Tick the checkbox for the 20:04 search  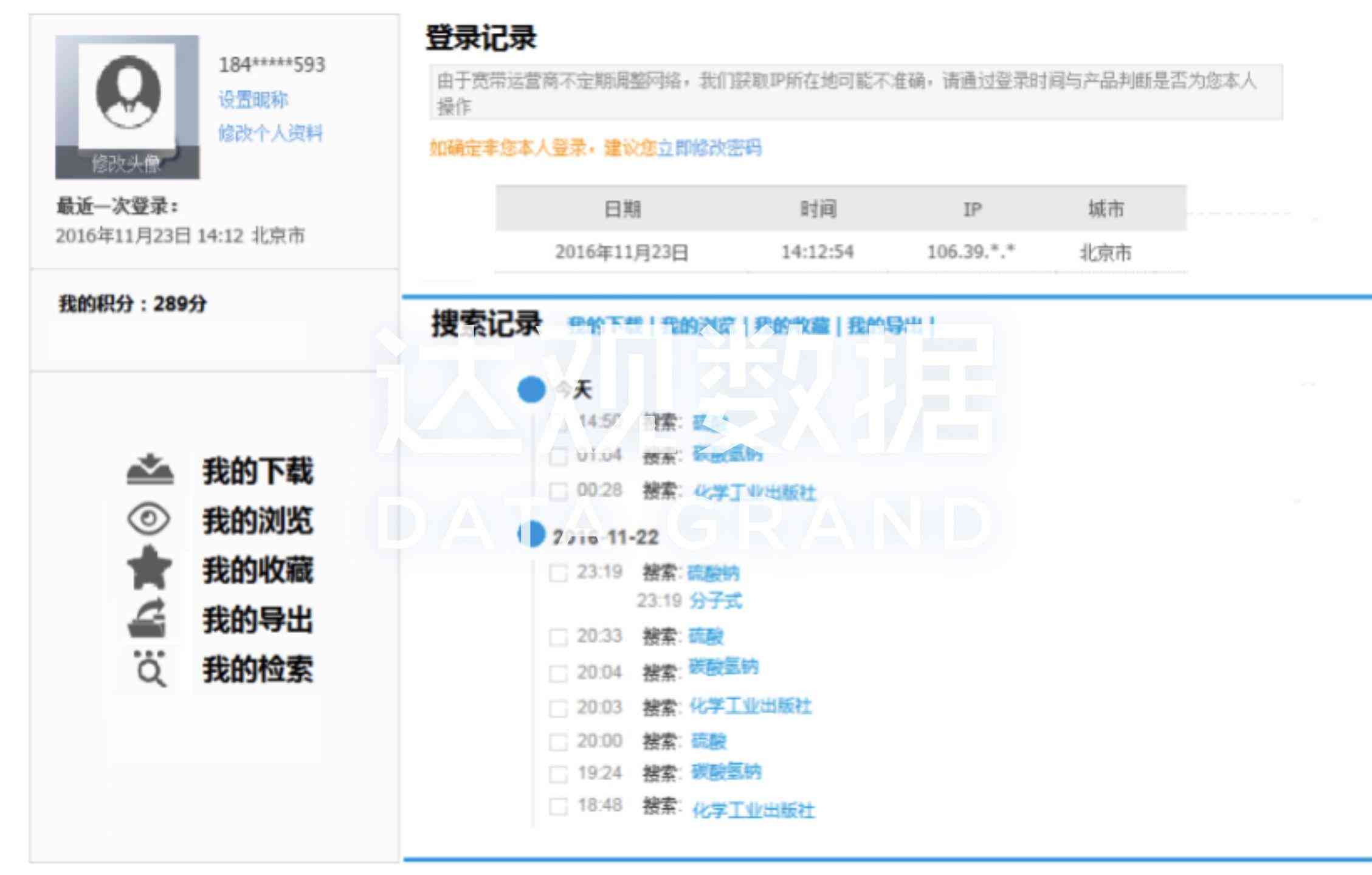click(558, 673)
